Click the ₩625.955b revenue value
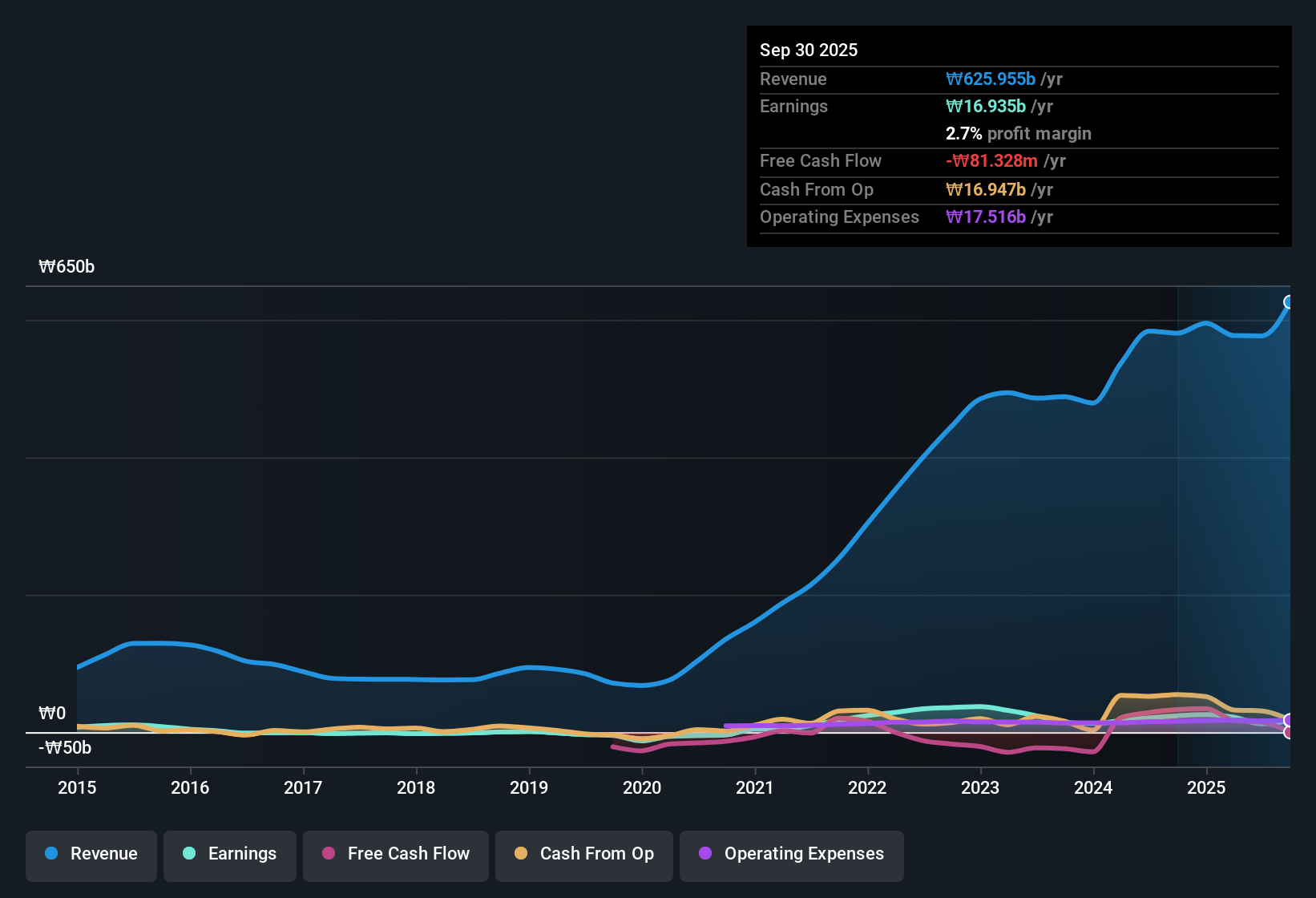This screenshot has width=1316, height=898. pos(991,79)
